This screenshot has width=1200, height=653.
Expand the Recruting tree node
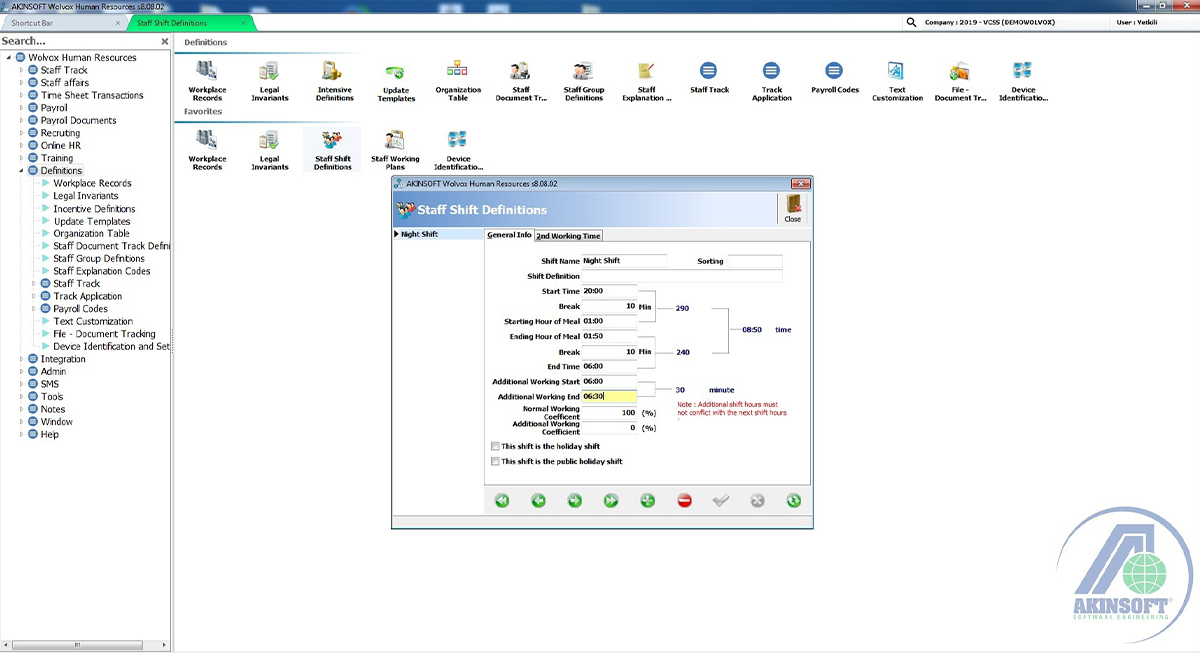(22, 133)
